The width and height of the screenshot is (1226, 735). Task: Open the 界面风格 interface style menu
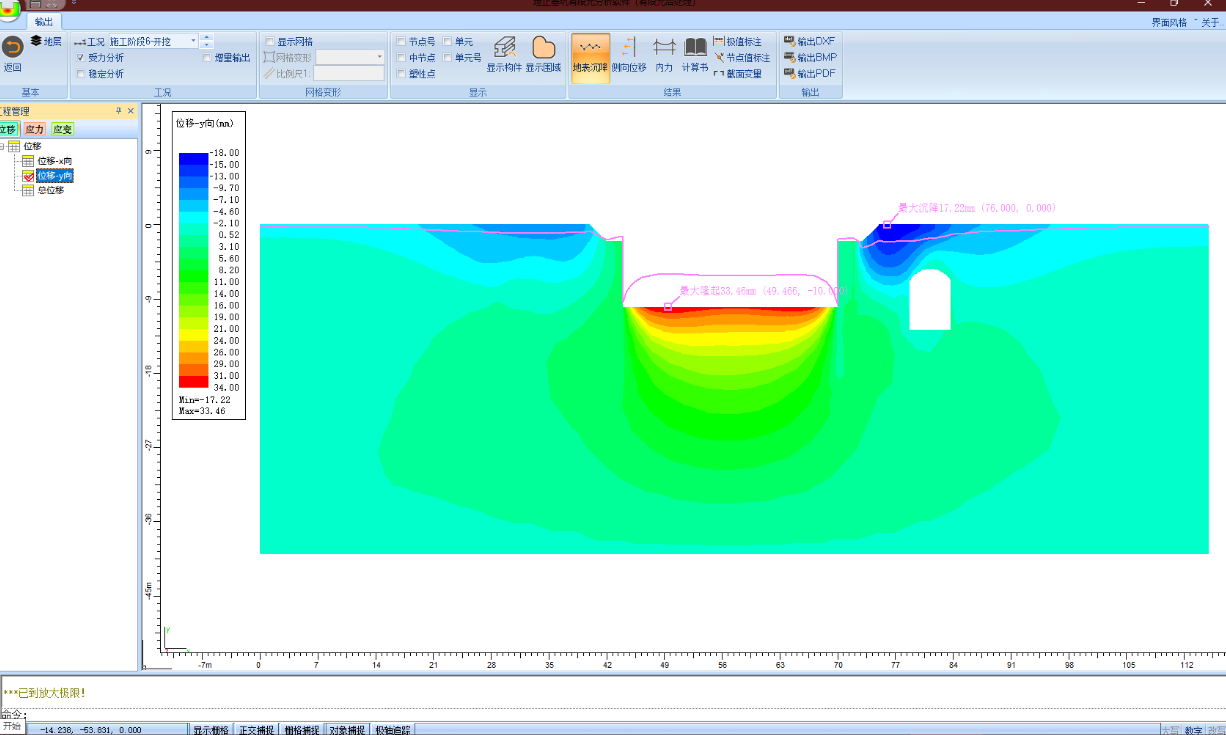[1168, 21]
